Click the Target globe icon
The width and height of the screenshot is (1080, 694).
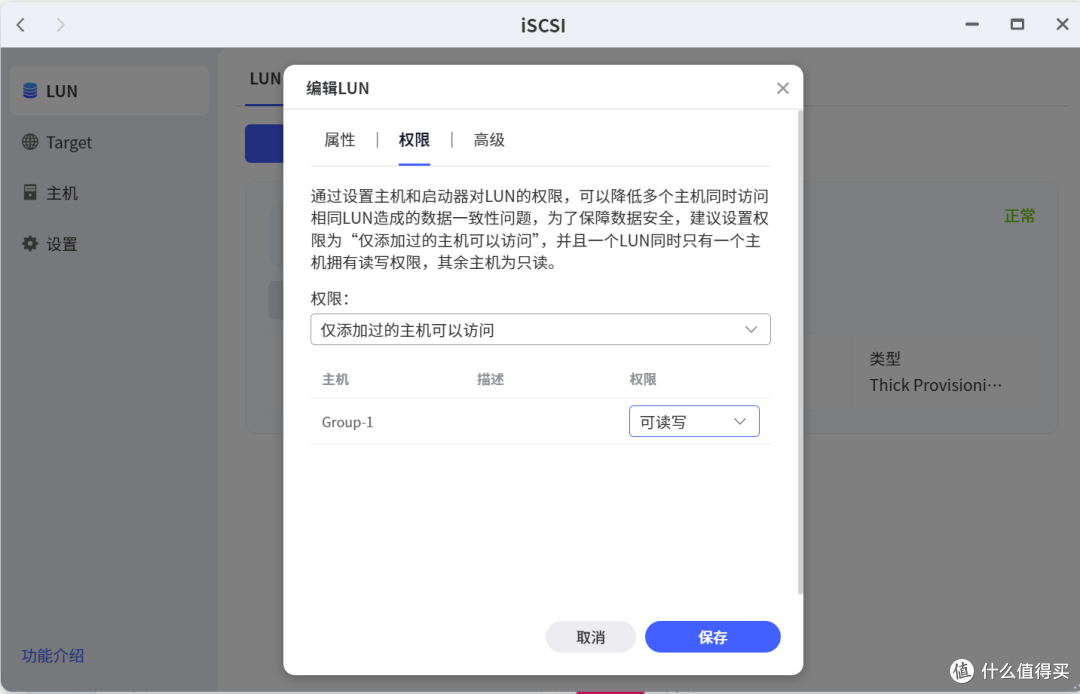pyautogui.click(x=30, y=142)
